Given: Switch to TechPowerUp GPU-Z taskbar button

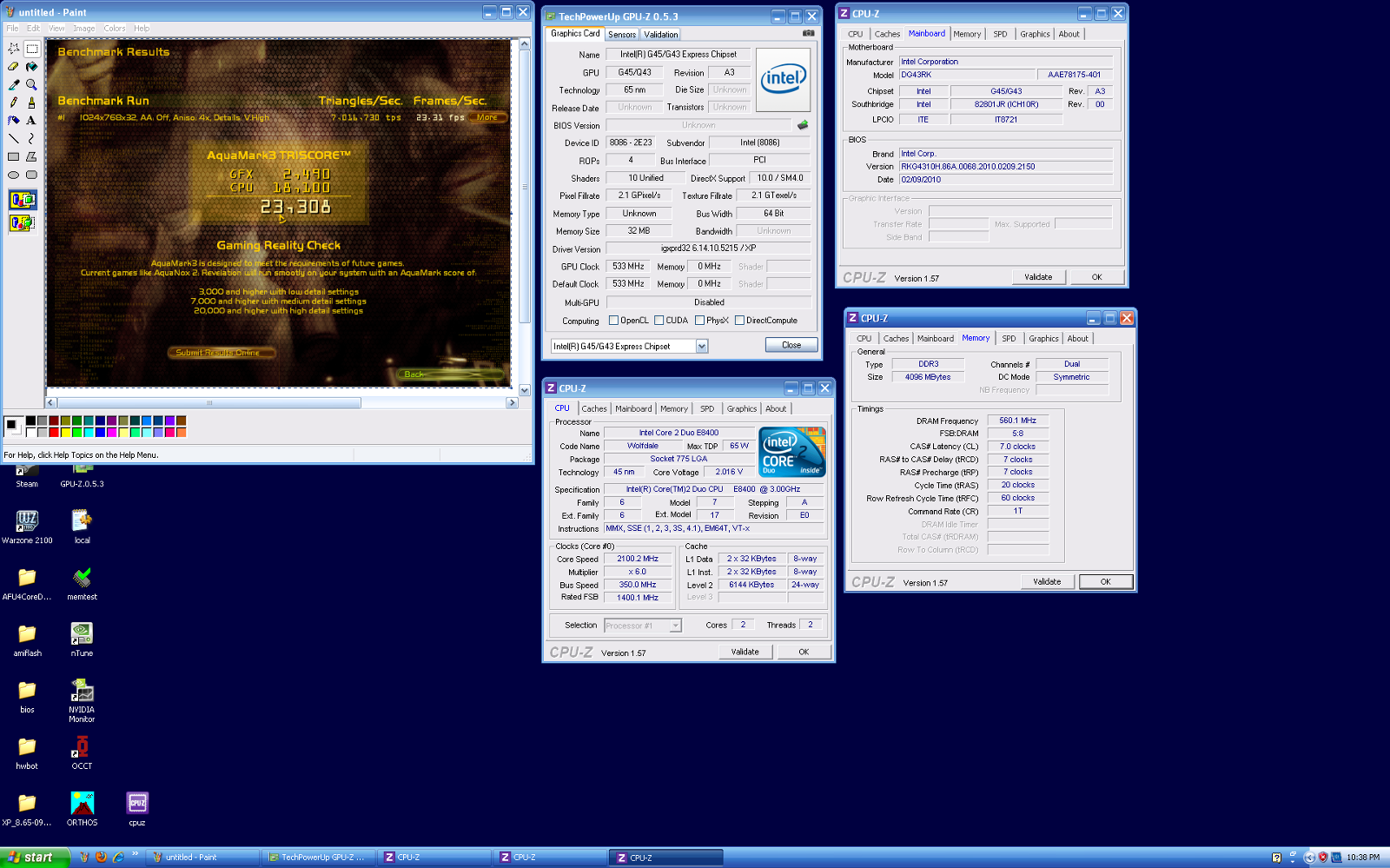Looking at the screenshot, I should tap(319, 858).
